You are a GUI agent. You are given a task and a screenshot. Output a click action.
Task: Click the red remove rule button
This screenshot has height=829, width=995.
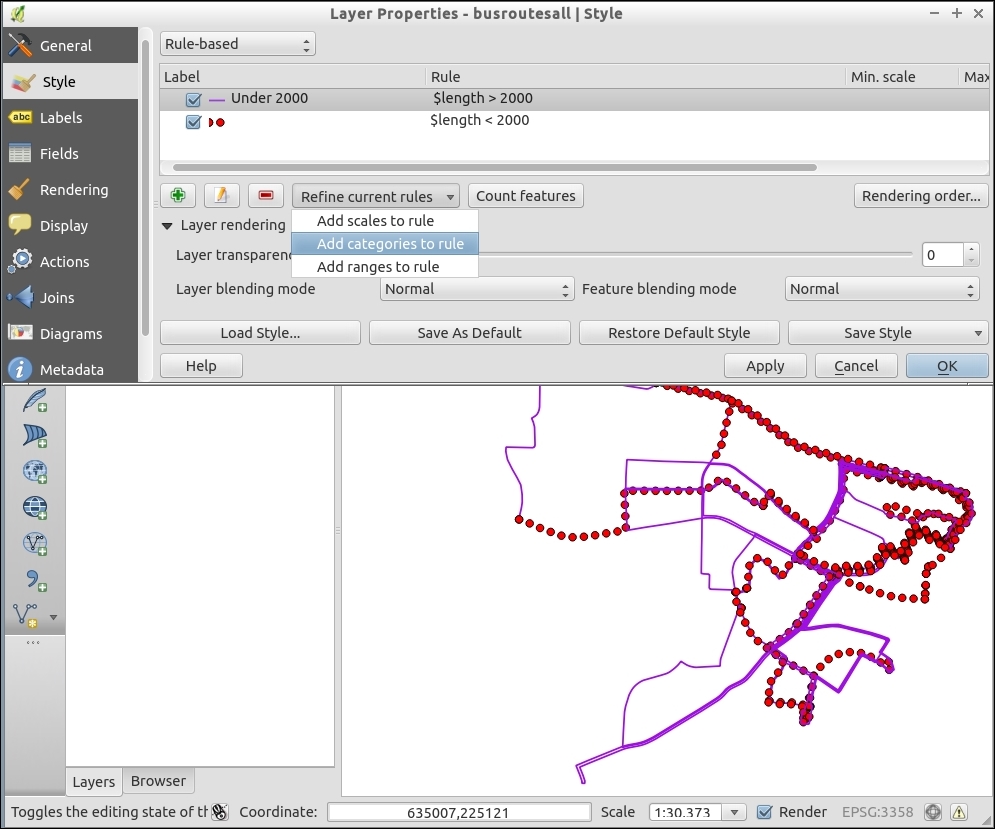tap(266, 196)
